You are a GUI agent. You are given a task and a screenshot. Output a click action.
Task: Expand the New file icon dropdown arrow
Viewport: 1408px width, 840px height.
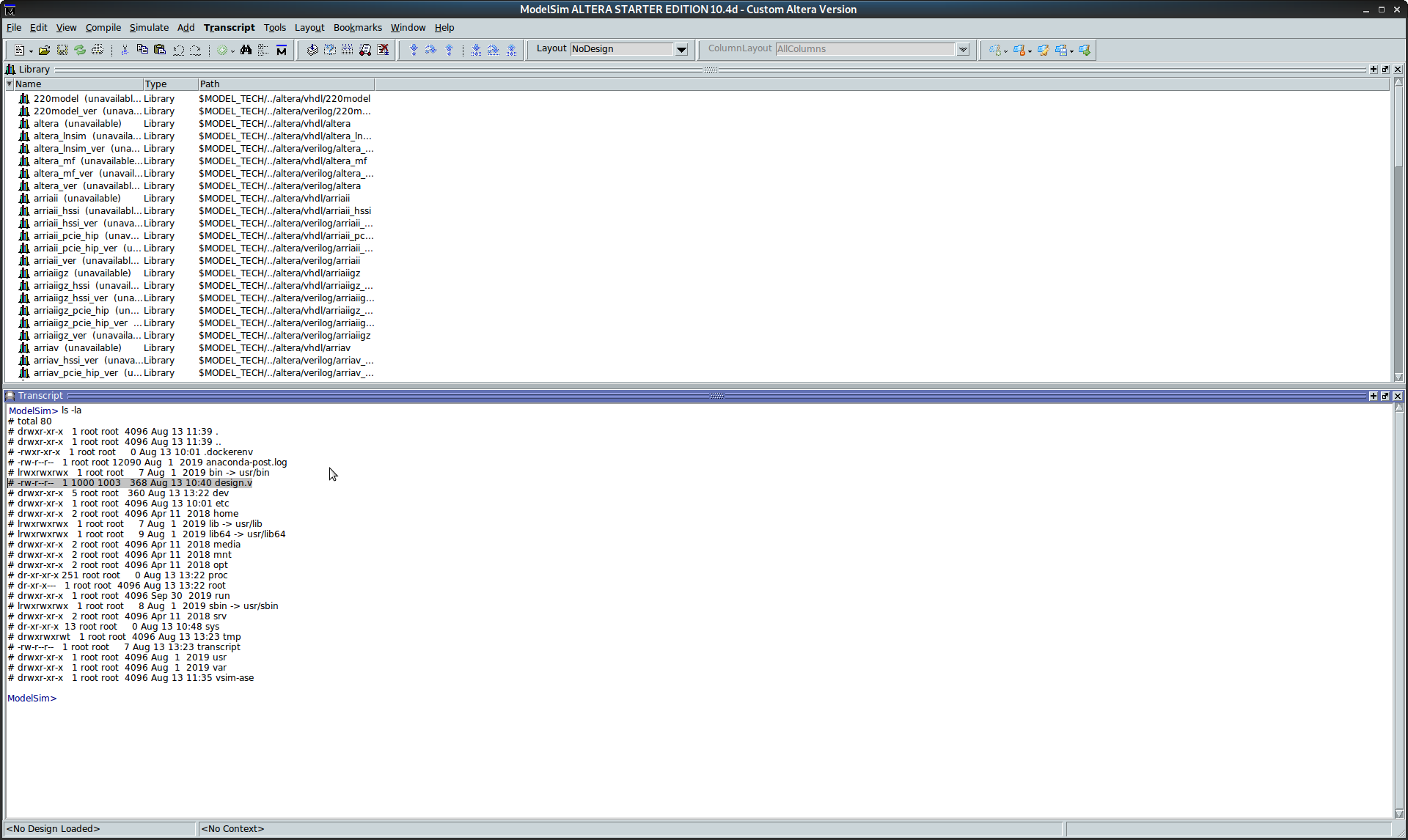tap(31, 51)
